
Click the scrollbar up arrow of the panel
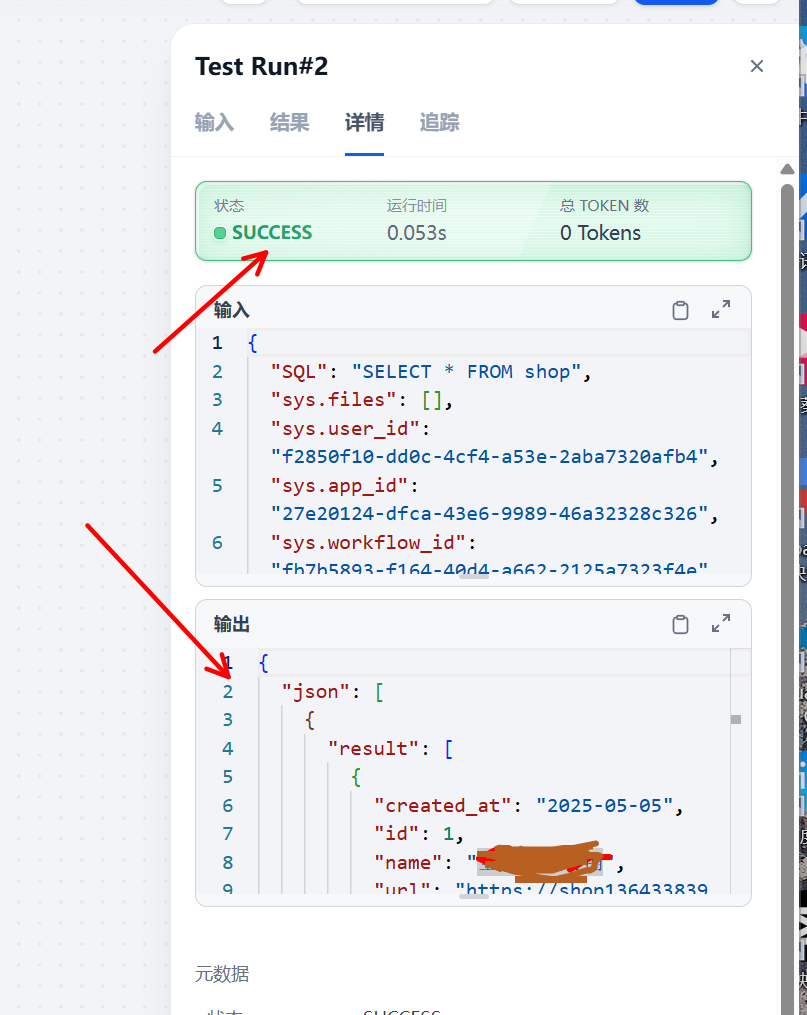(x=787, y=169)
